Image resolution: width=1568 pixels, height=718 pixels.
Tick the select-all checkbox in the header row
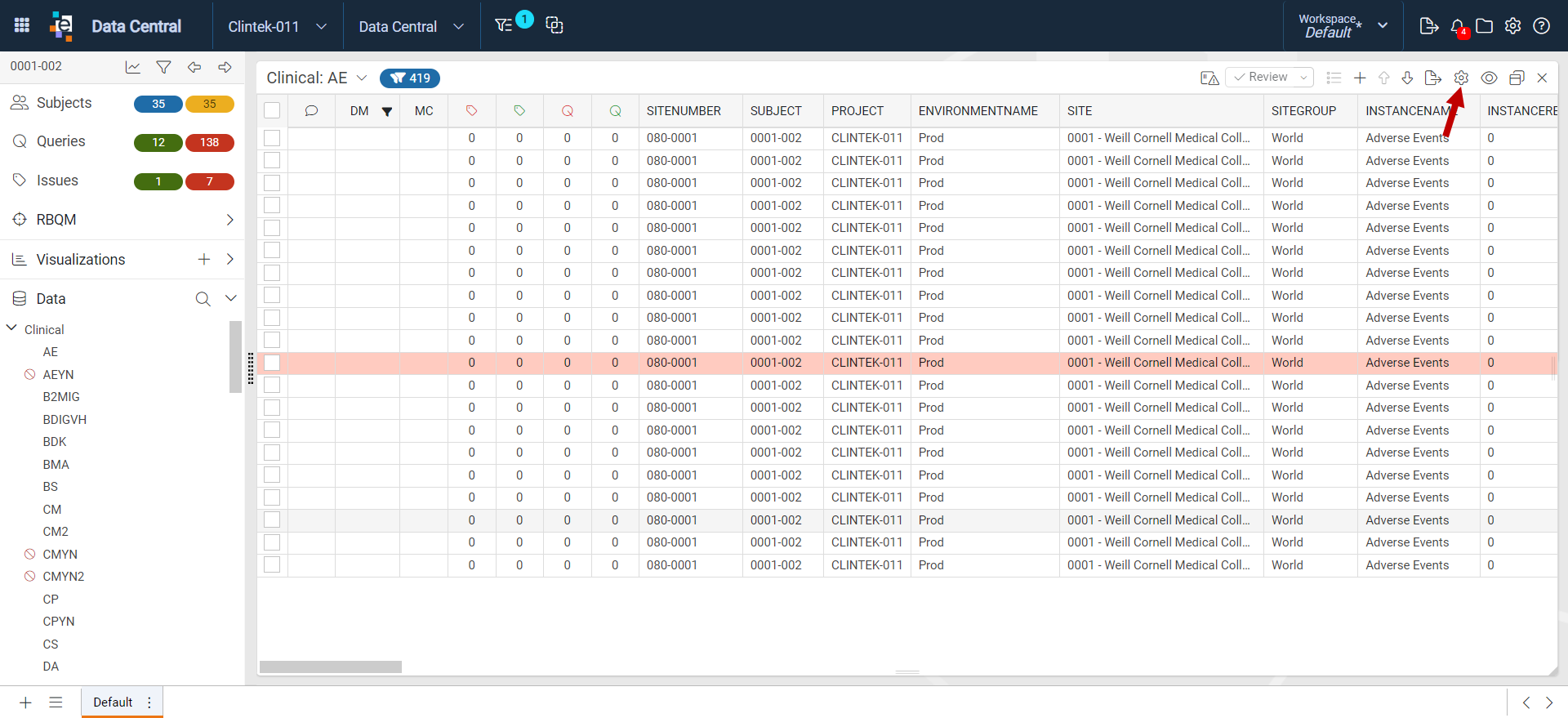coord(272,110)
